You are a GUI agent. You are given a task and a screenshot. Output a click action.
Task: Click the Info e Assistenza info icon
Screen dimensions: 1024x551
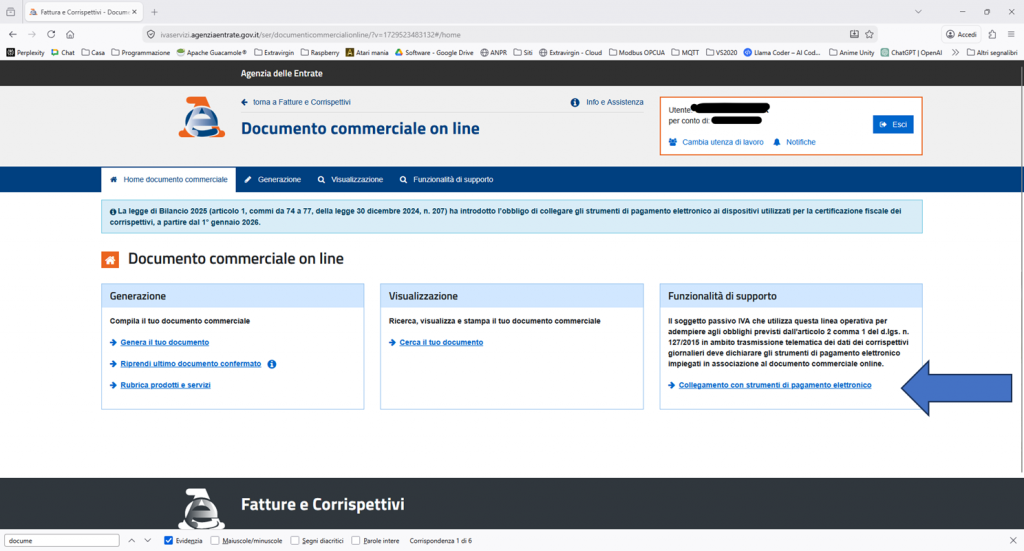pyautogui.click(x=575, y=102)
